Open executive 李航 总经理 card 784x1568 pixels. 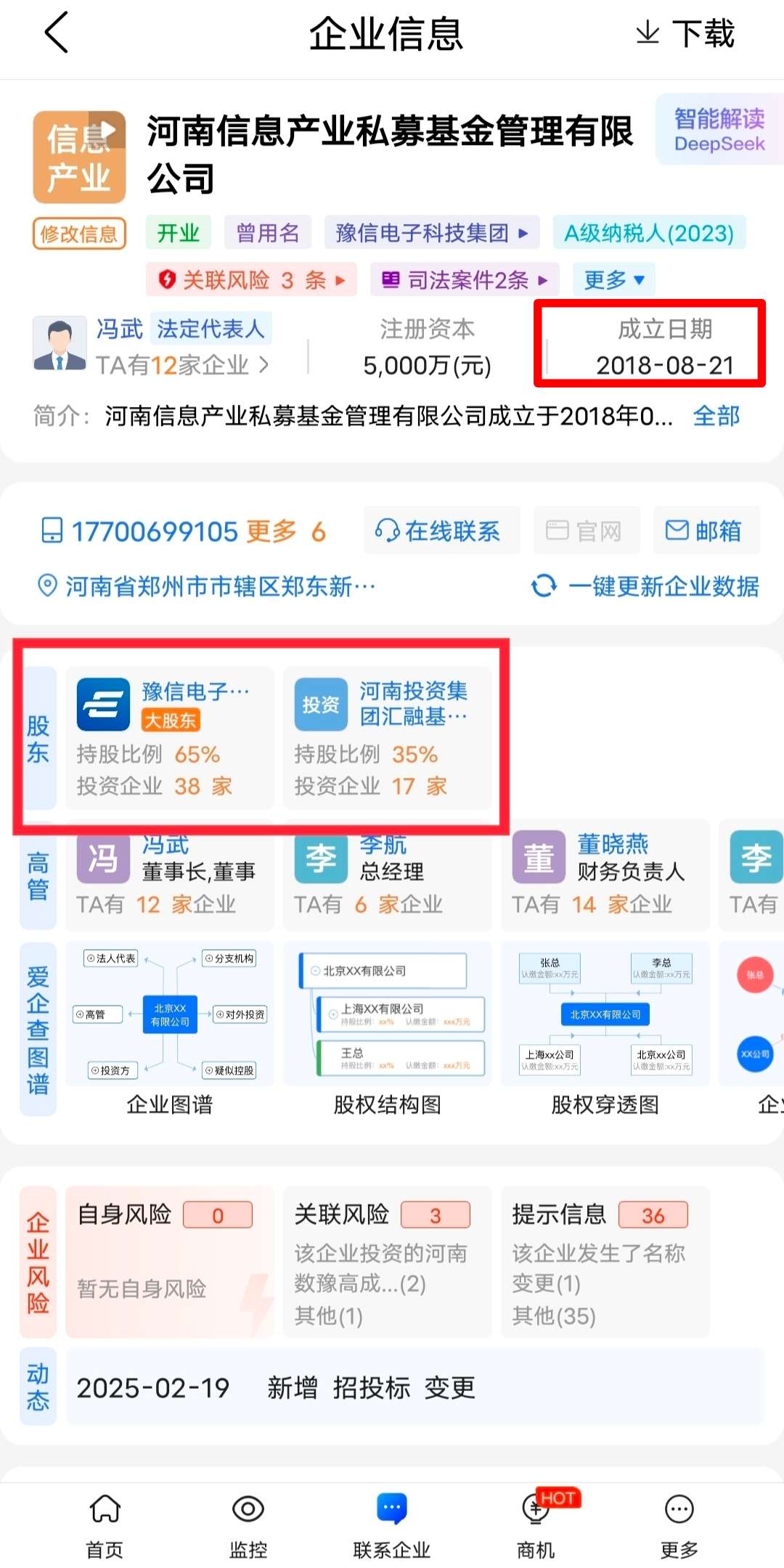click(x=388, y=875)
